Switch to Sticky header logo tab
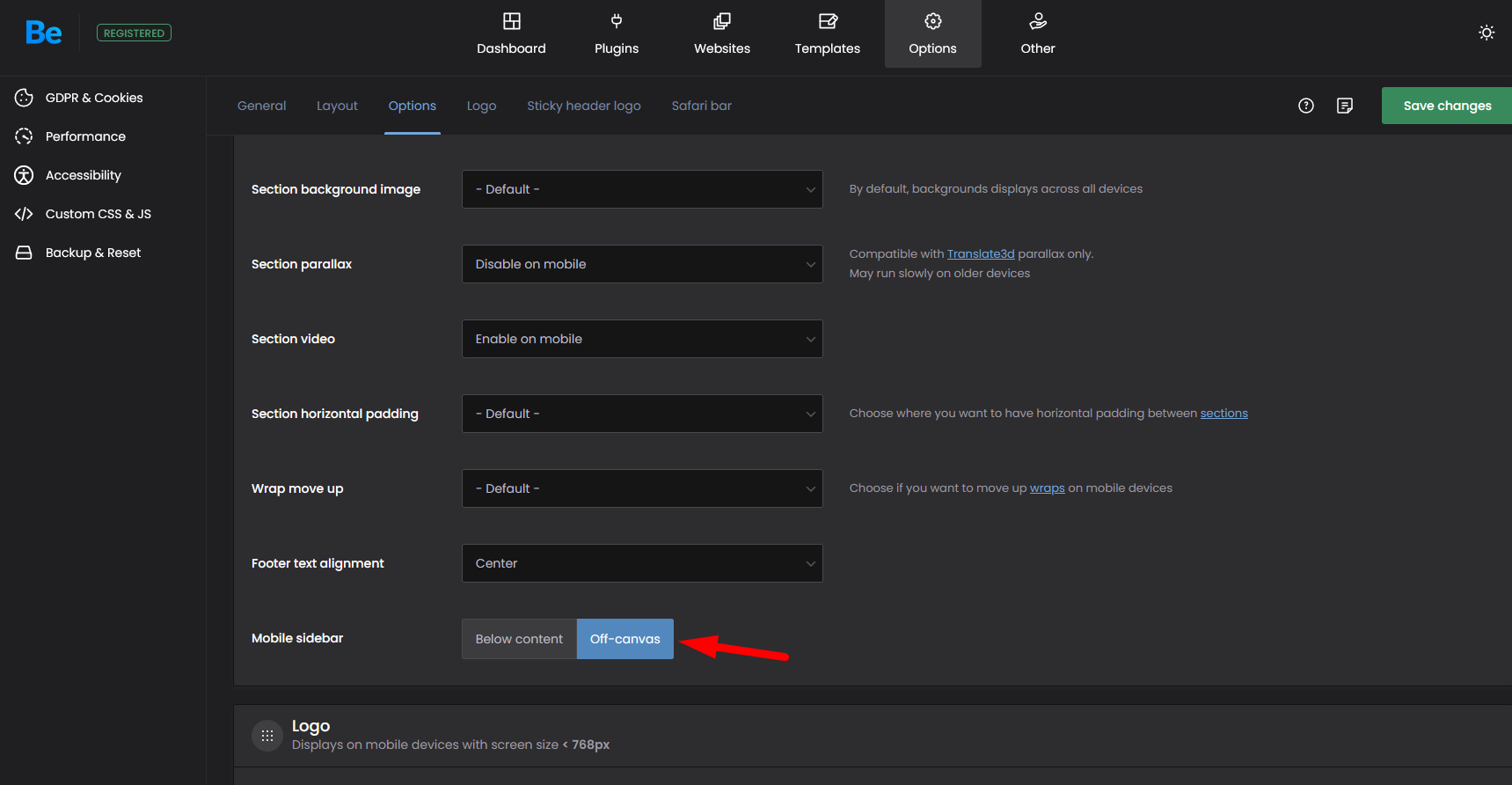Screen dimensions: 1512x785 tap(584, 106)
